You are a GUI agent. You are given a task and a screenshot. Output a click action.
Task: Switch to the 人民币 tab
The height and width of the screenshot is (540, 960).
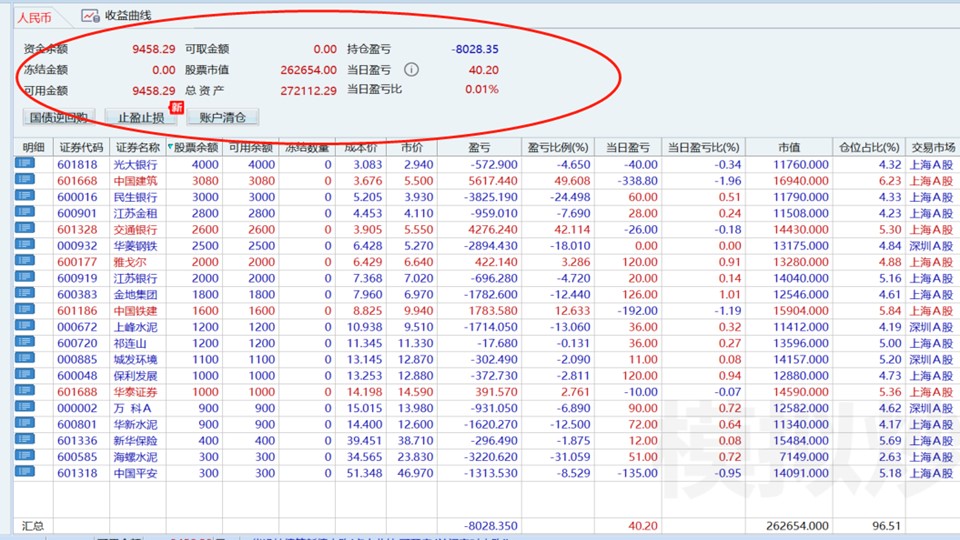34,18
